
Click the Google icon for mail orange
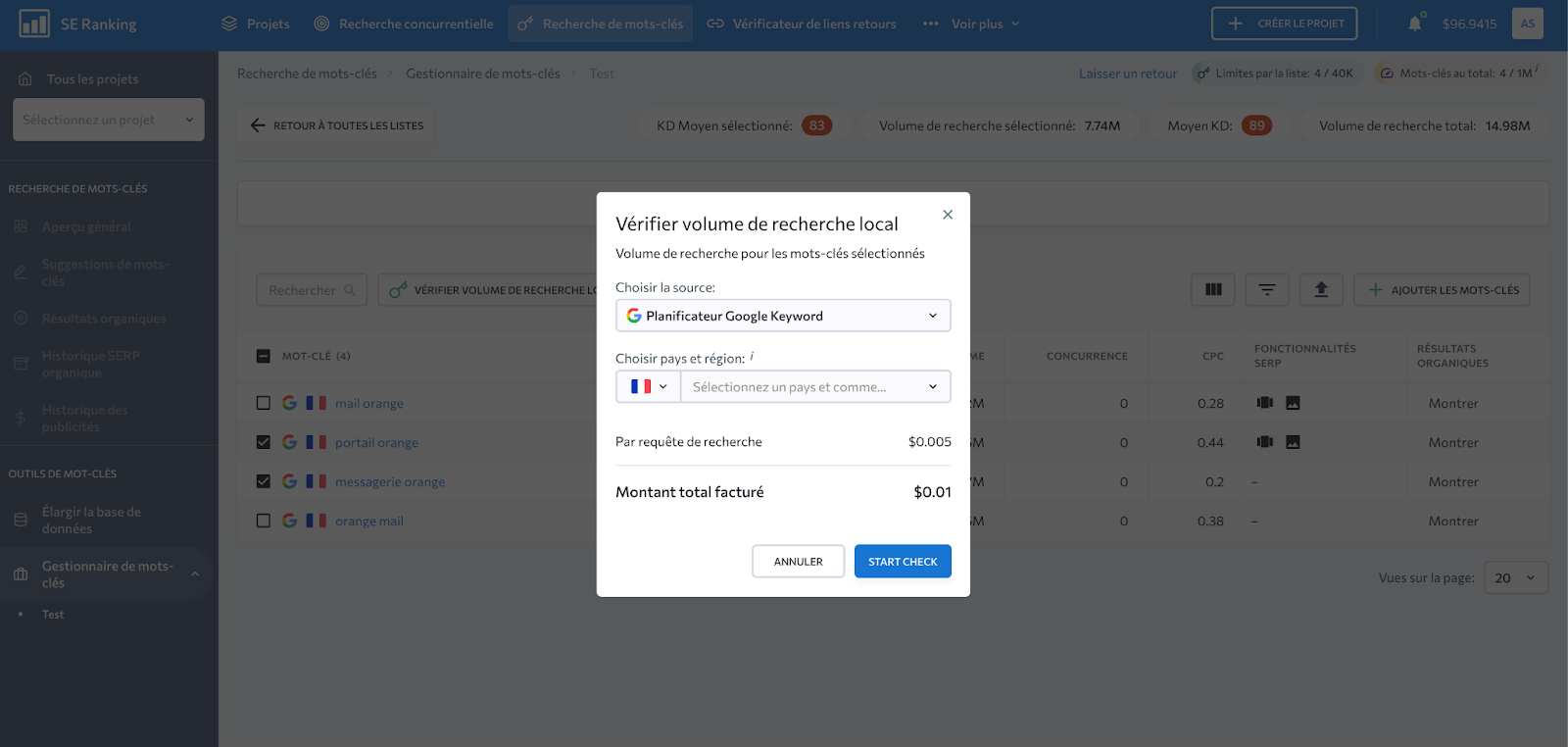point(289,403)
